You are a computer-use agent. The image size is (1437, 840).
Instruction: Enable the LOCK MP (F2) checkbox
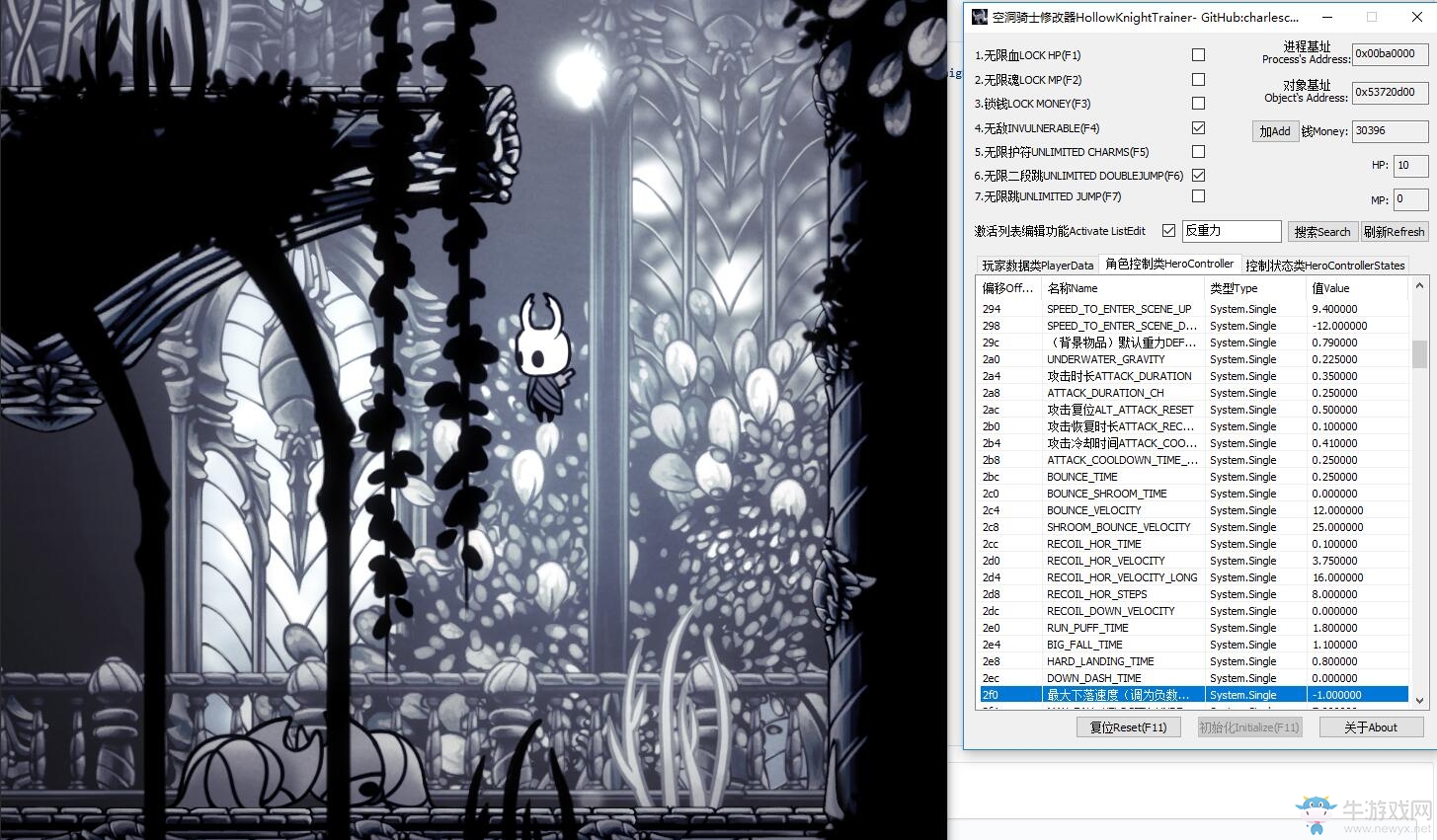point(1198,79)
